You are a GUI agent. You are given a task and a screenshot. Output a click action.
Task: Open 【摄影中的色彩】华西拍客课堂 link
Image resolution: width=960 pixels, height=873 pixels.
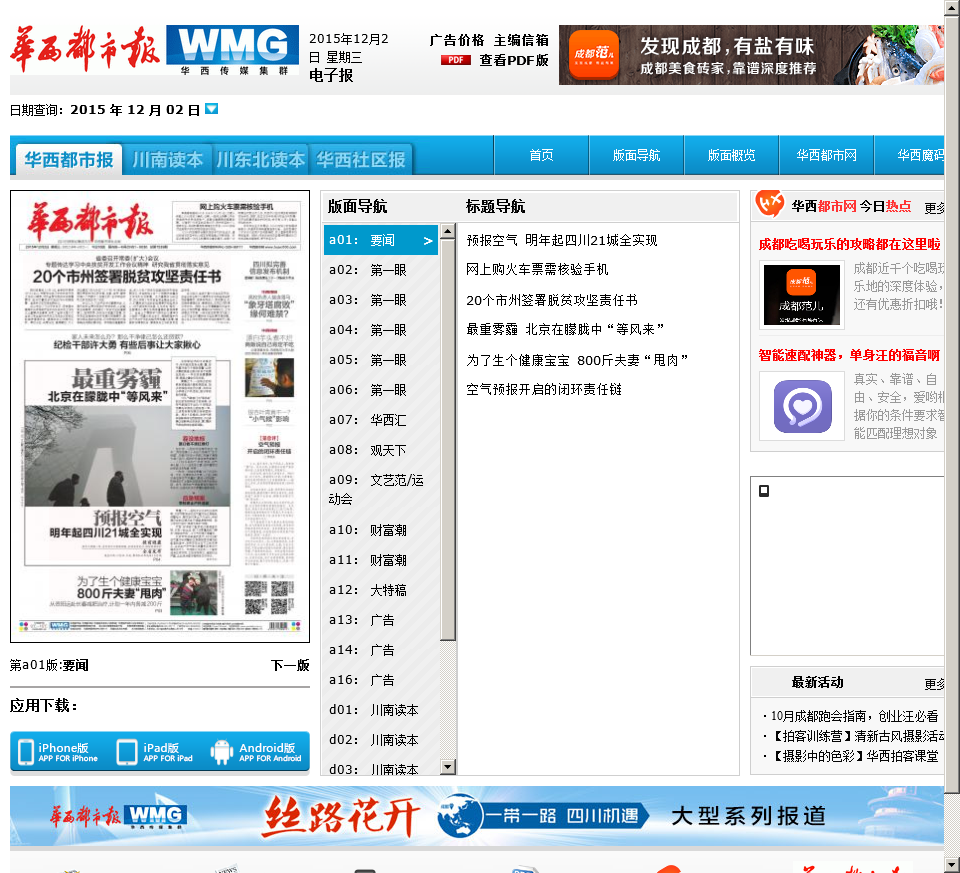tap(854, 756)
